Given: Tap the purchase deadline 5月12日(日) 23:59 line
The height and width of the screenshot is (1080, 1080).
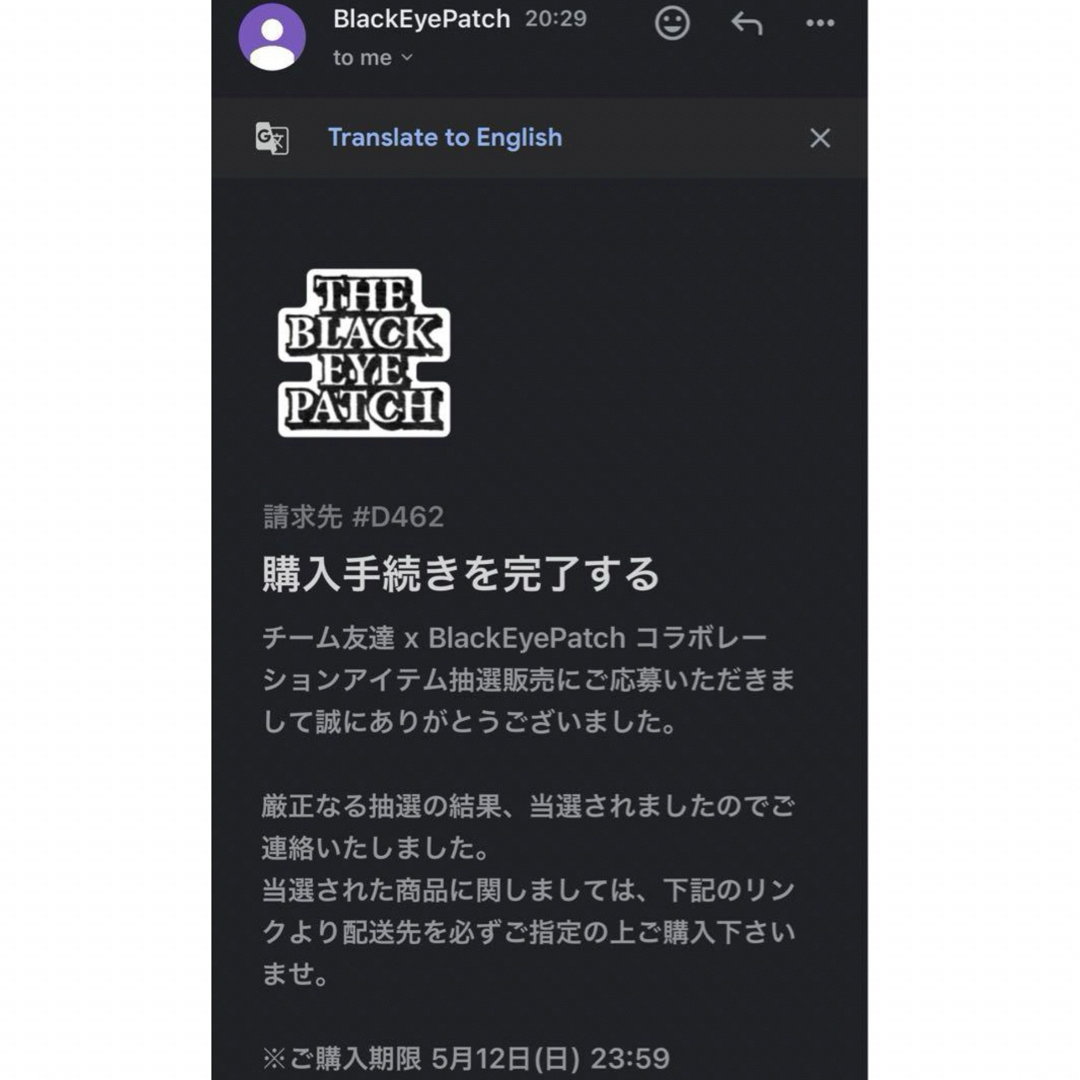Looking at the screenshot, I should 466,1059.
